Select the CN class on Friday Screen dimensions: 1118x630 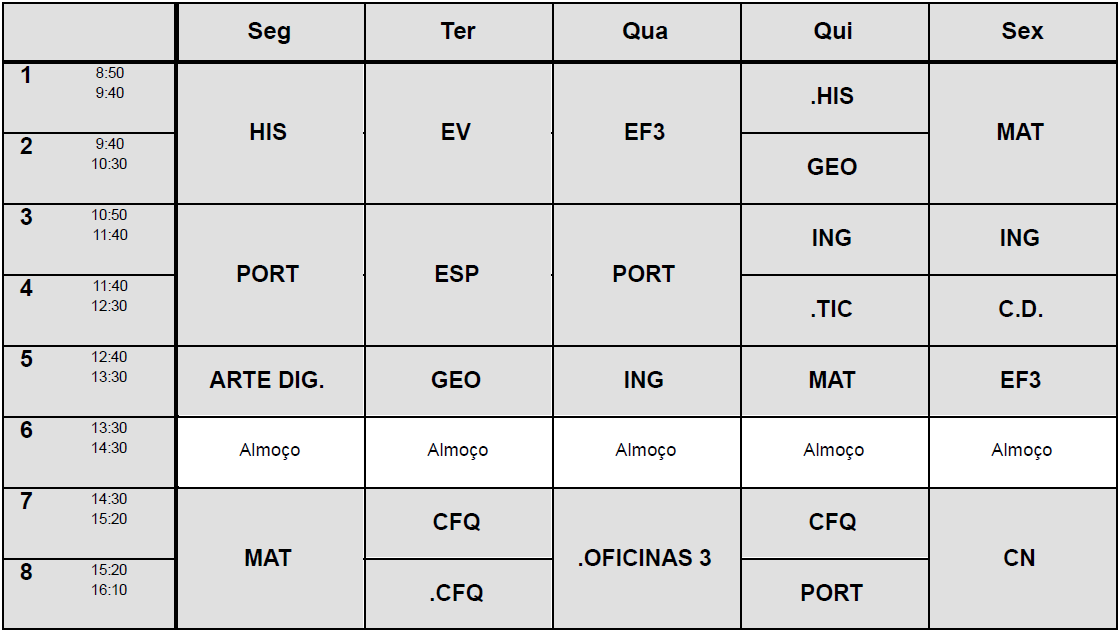pyautogui.click(x=1021, y=557)
